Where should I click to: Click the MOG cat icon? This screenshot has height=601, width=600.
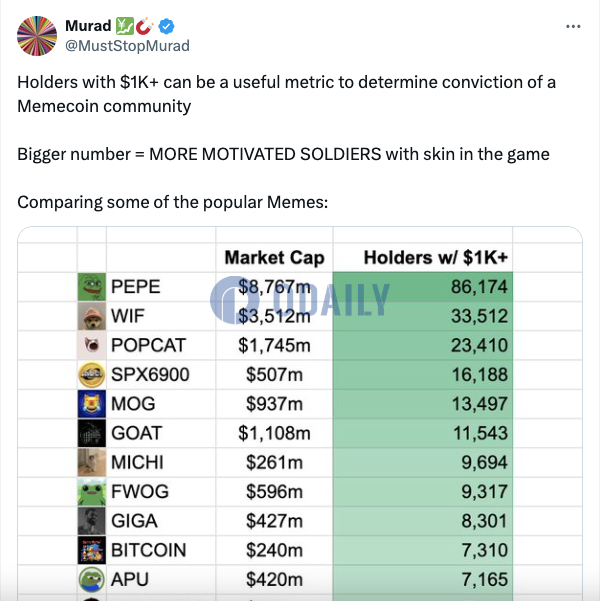pos(92,404)
